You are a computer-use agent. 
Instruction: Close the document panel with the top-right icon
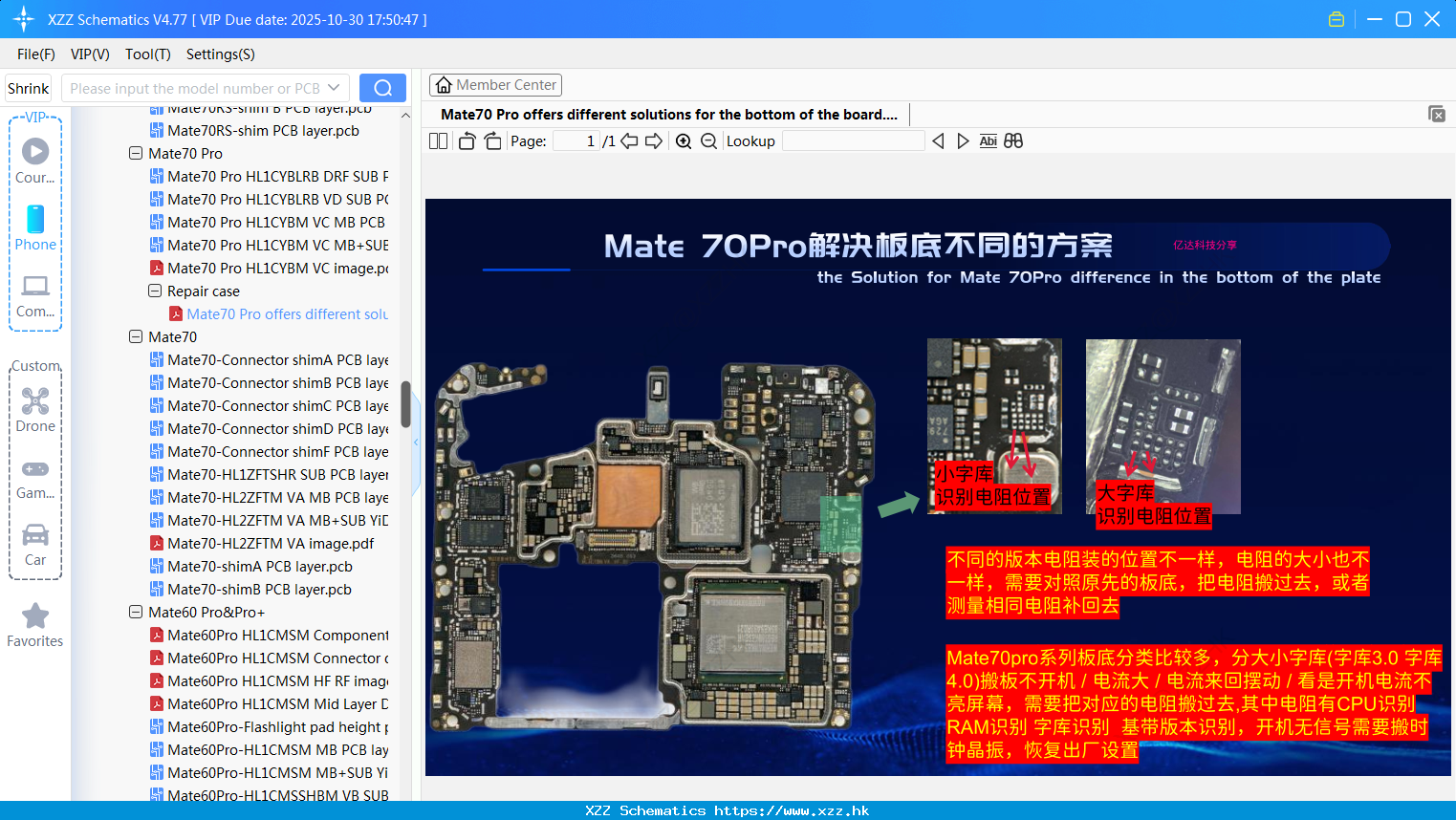click(1436, 114)
